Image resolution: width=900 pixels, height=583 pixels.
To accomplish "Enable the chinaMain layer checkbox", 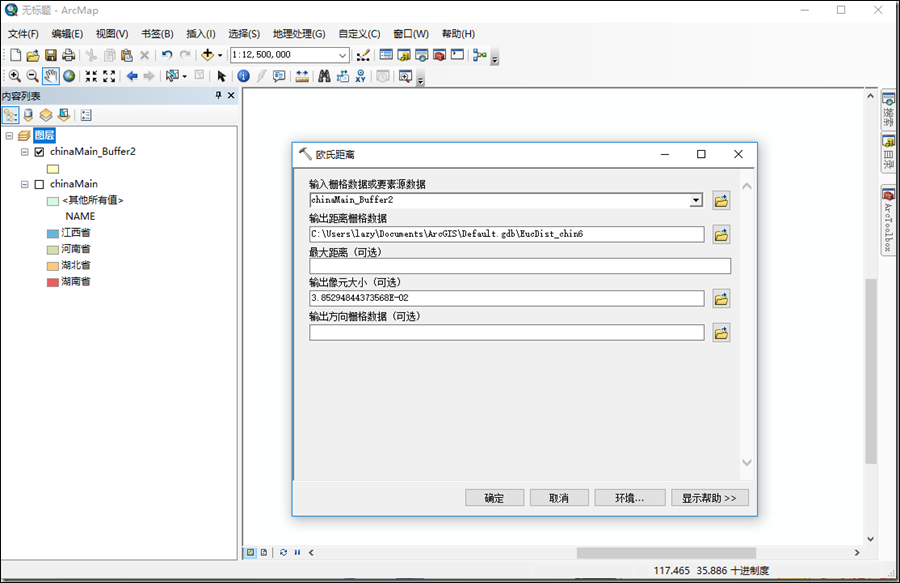I will (39, 182).
